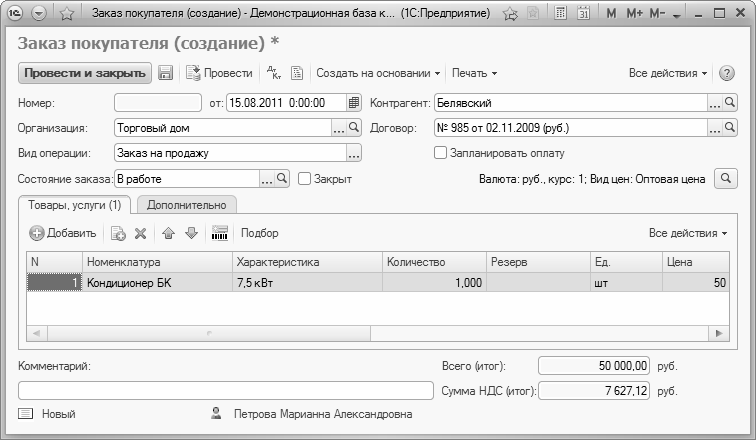The width and height of the screenshot is (756, 440).
Task: Click the barcode scanner icon
Action: point(220,233)
